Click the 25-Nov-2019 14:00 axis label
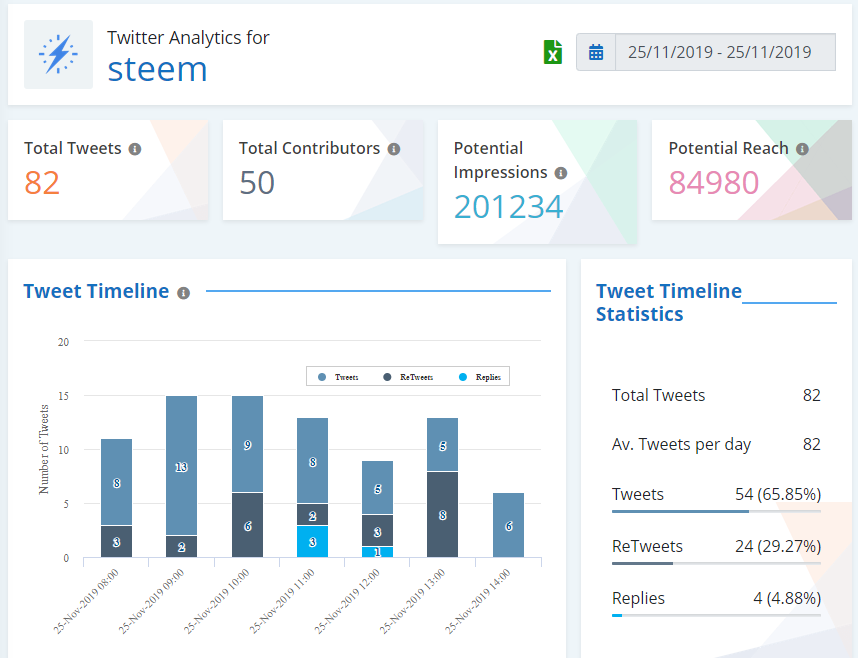 point(478,601)
